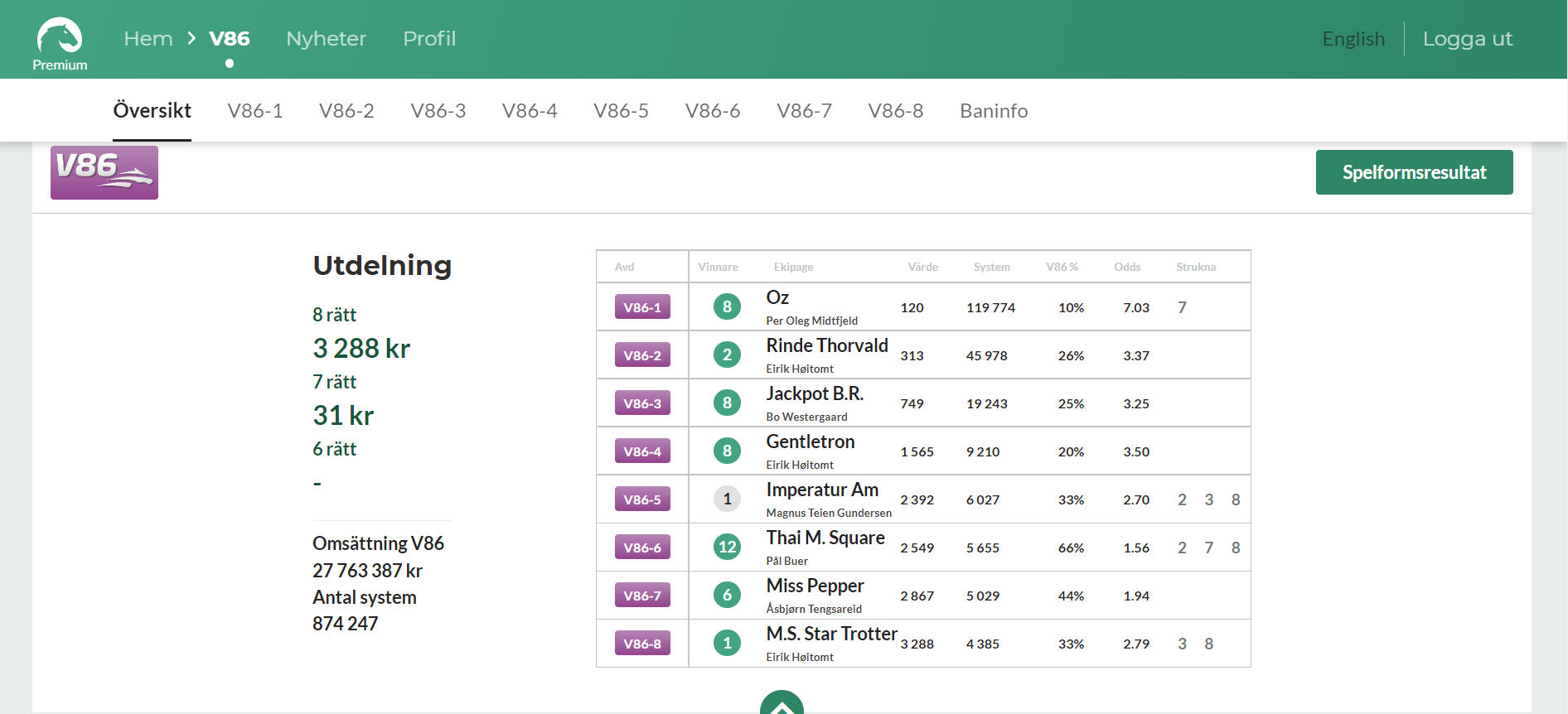Click the V86-5 purple badge
Image resolution: width=1568 pixels, height=714 pixels.
pyautogui.click(x=642, y=499)
